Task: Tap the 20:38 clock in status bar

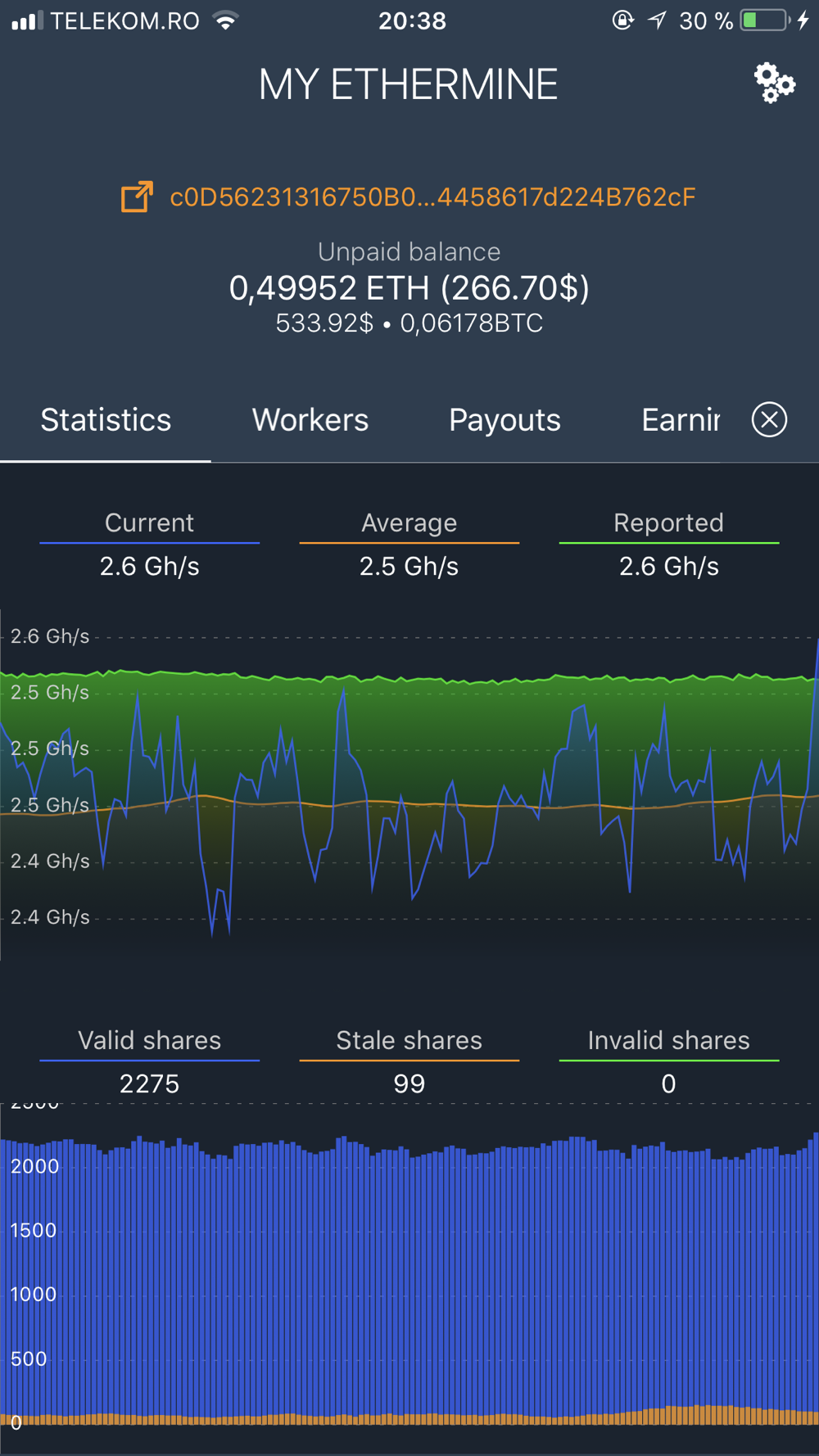Action: 412,20
